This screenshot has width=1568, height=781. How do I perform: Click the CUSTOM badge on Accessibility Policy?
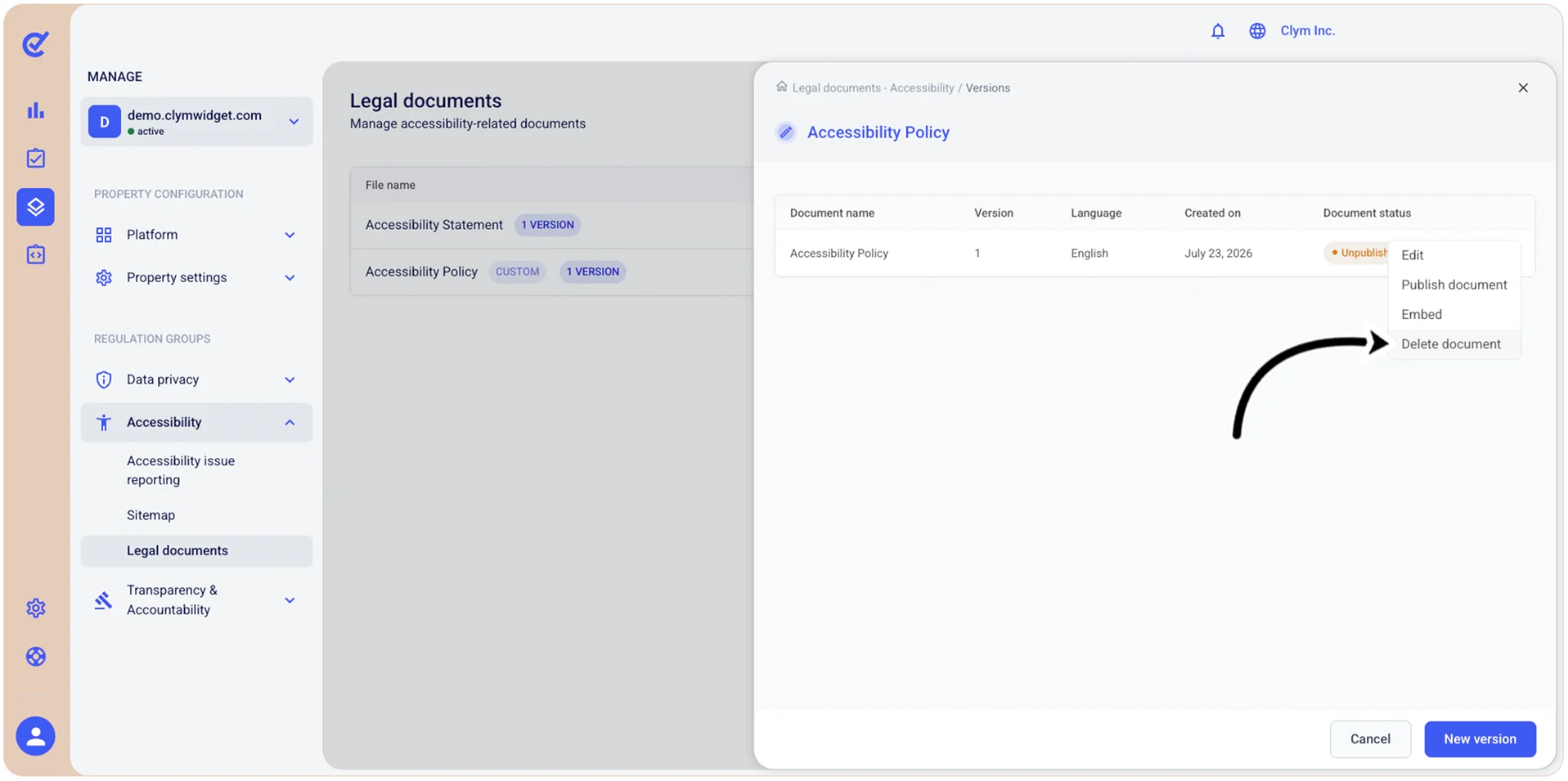point(517,272)
